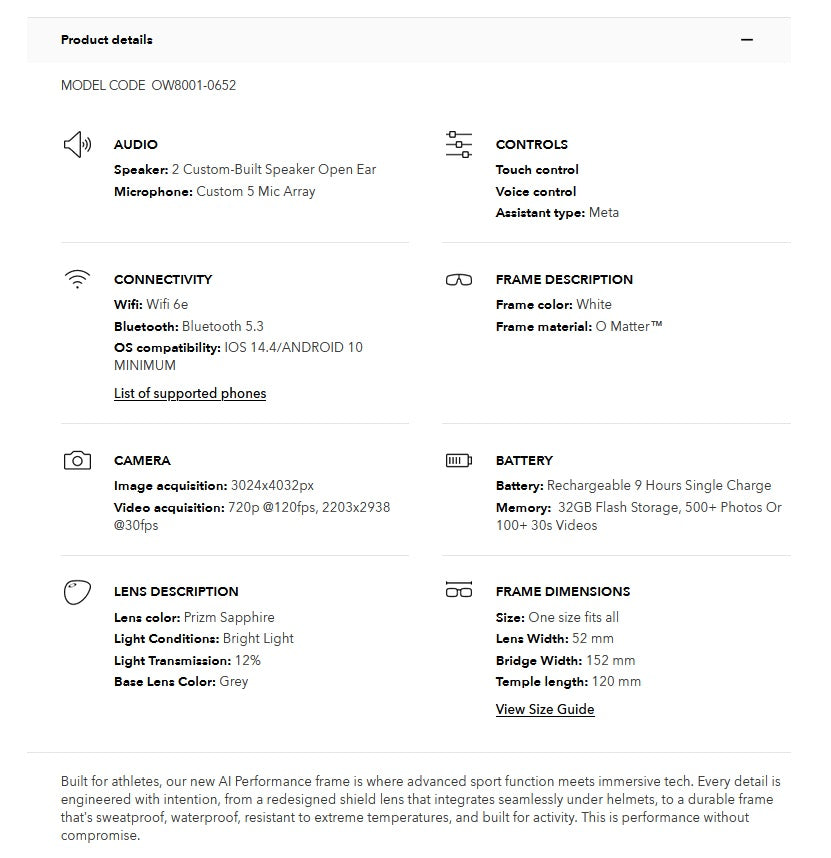Screen dimensions: 831x858
Task: Click the Frame Dimensions glasses icon
Action: [459, 591]
